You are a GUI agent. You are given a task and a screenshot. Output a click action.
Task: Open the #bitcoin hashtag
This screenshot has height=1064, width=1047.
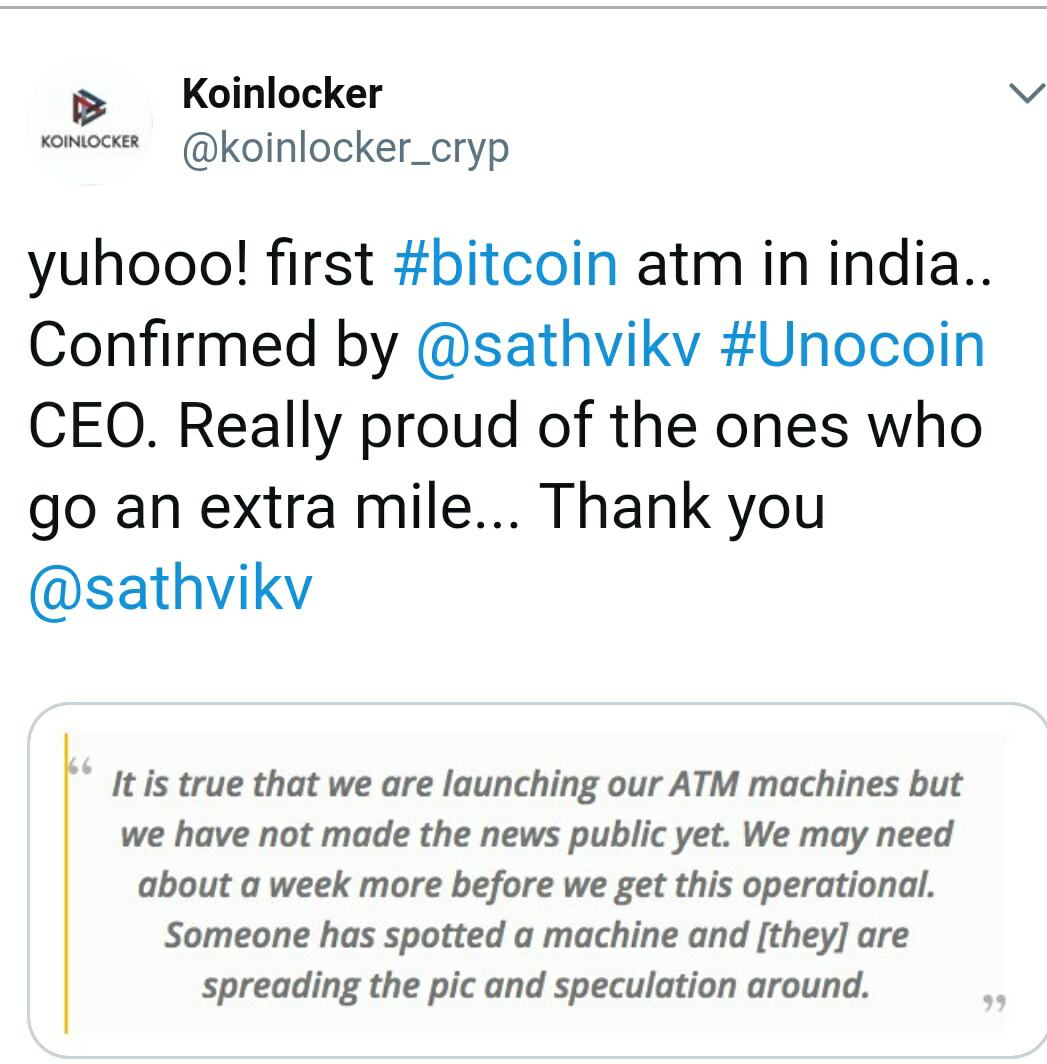pyautogui.click(x=506, y=264)
